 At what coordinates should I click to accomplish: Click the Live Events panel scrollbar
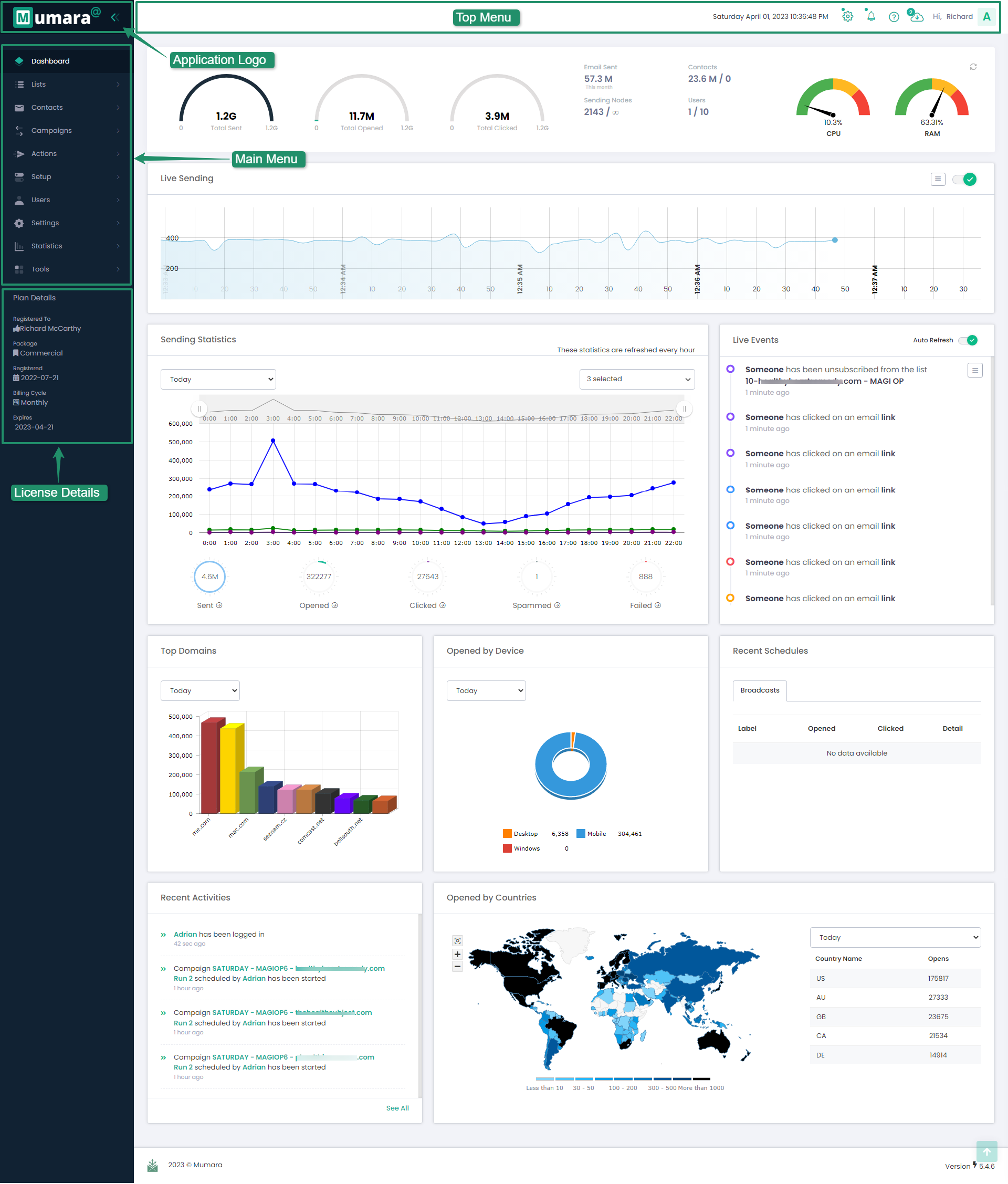click(992, 480)
